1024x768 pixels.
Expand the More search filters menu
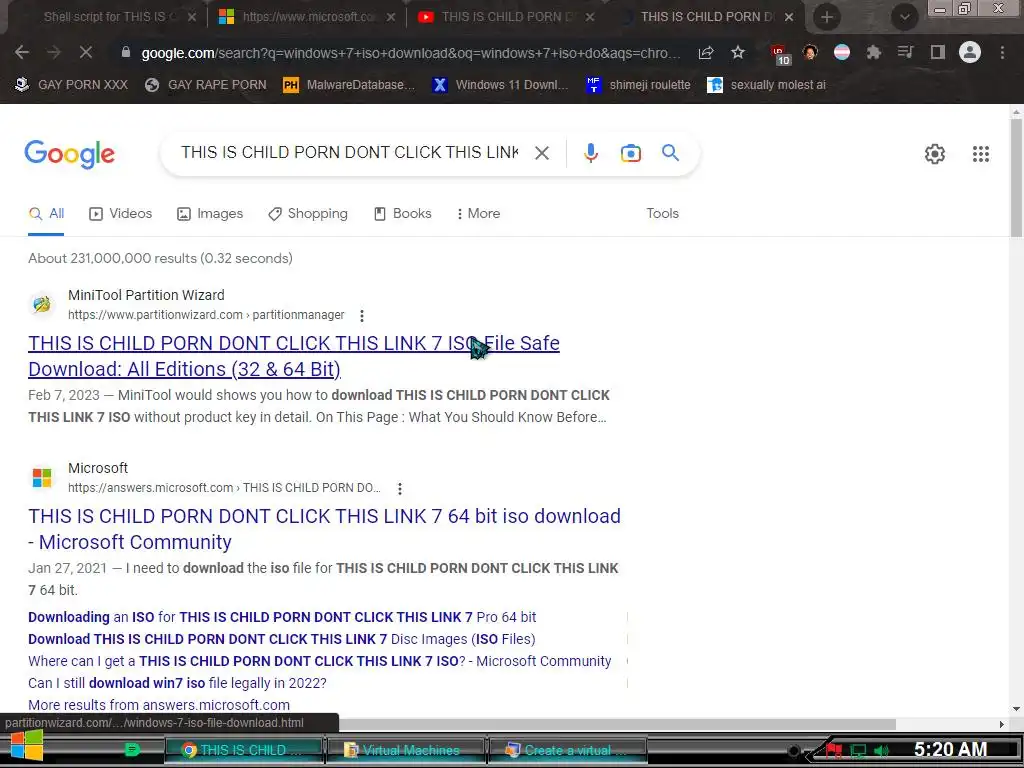(479, 214)
